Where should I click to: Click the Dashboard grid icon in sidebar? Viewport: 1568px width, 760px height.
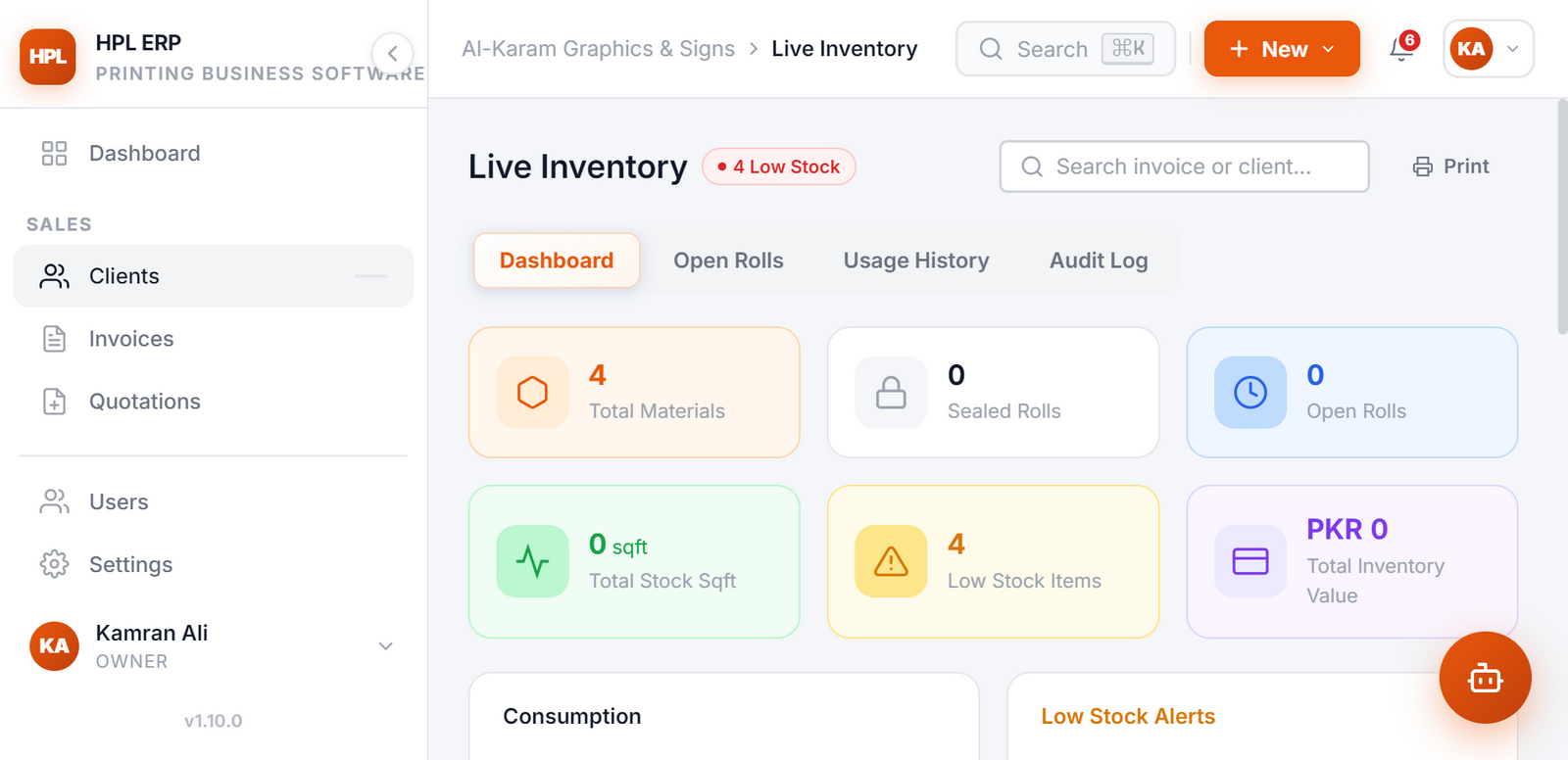click(x=54, y=154)
